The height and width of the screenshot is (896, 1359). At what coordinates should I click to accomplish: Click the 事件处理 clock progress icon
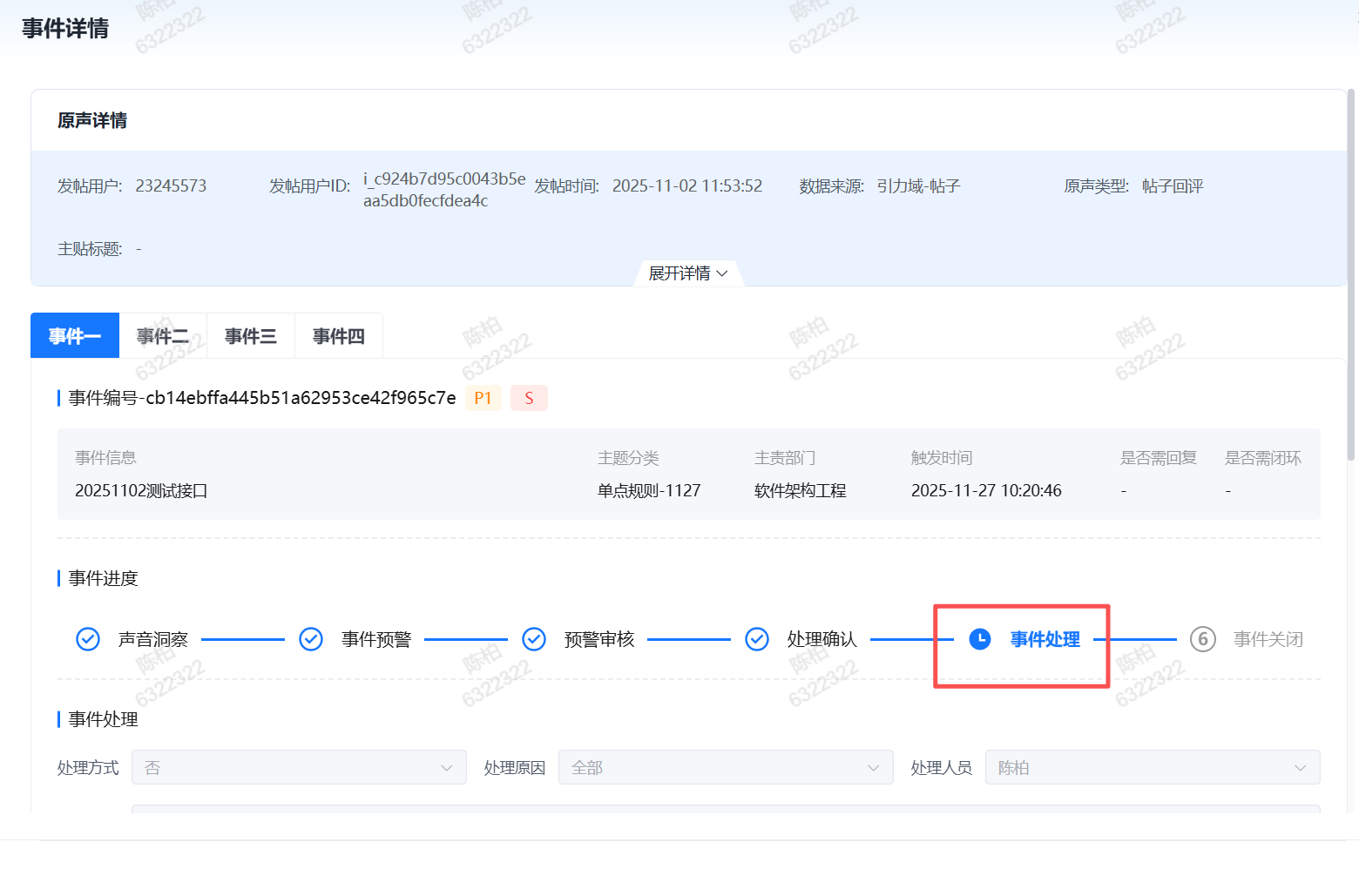(980, 639)
